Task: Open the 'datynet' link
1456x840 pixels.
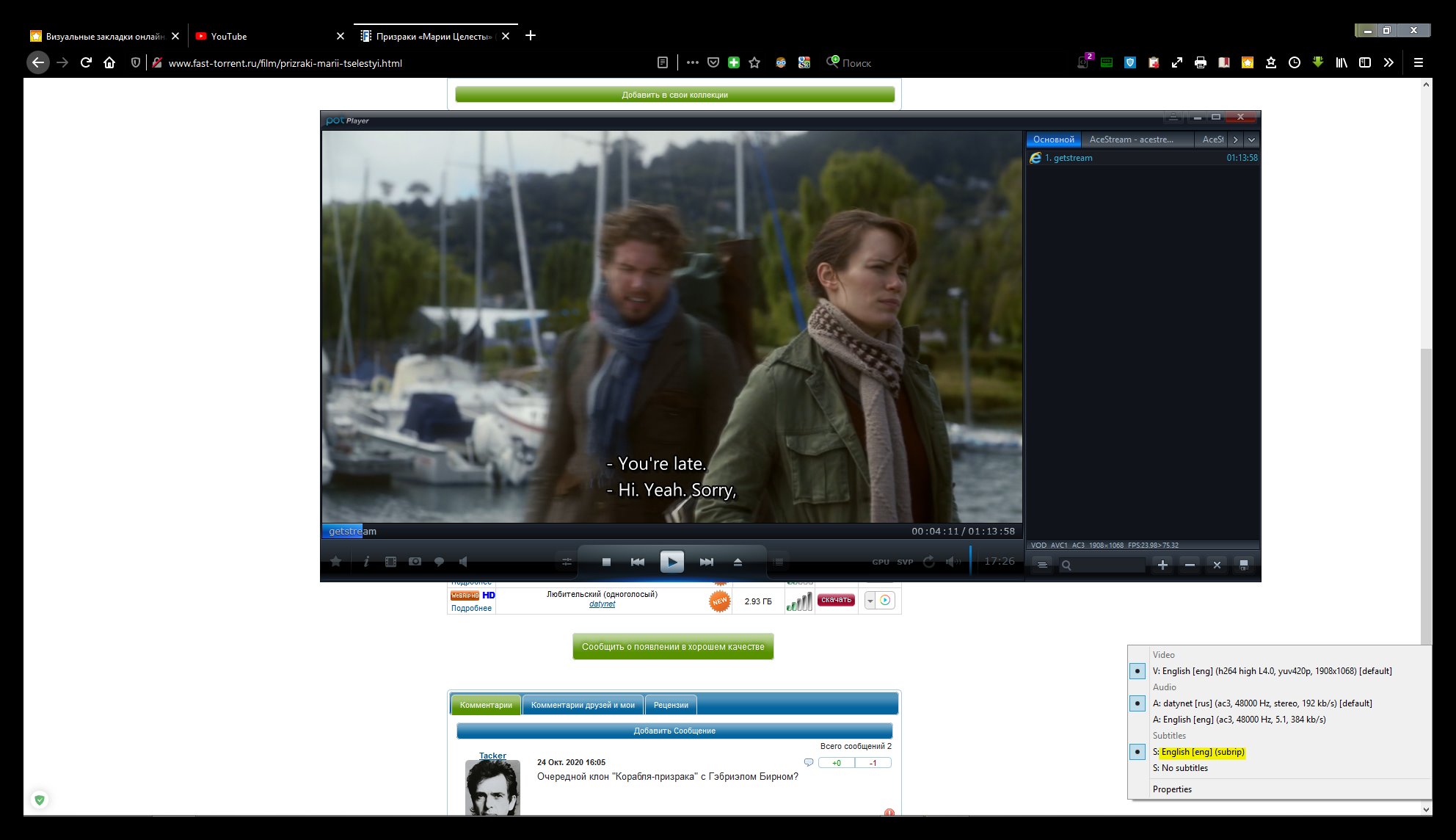Action: point(602,604)
